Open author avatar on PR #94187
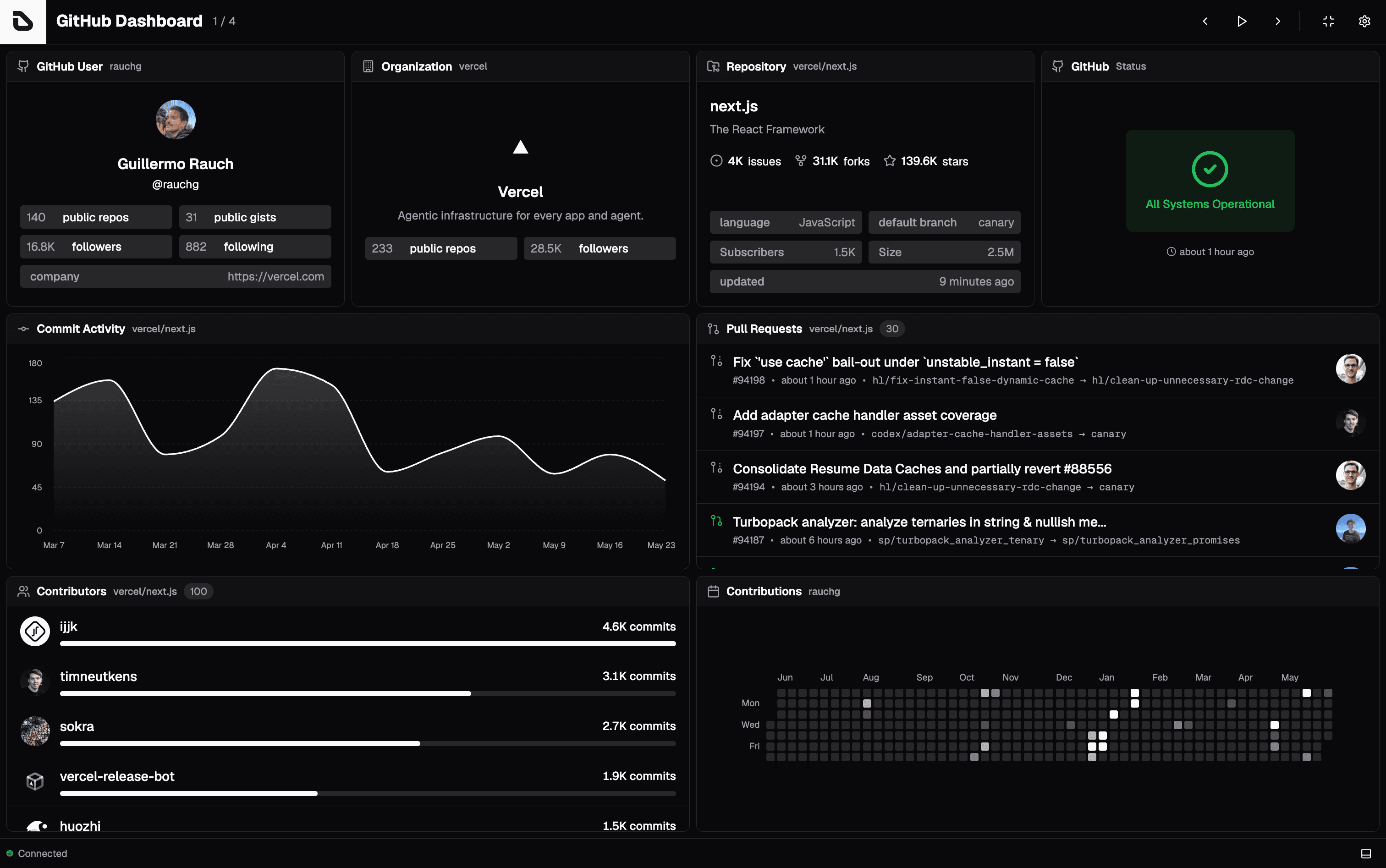Viewport: 1386px width, 868px height. [x=1350, y=528]
